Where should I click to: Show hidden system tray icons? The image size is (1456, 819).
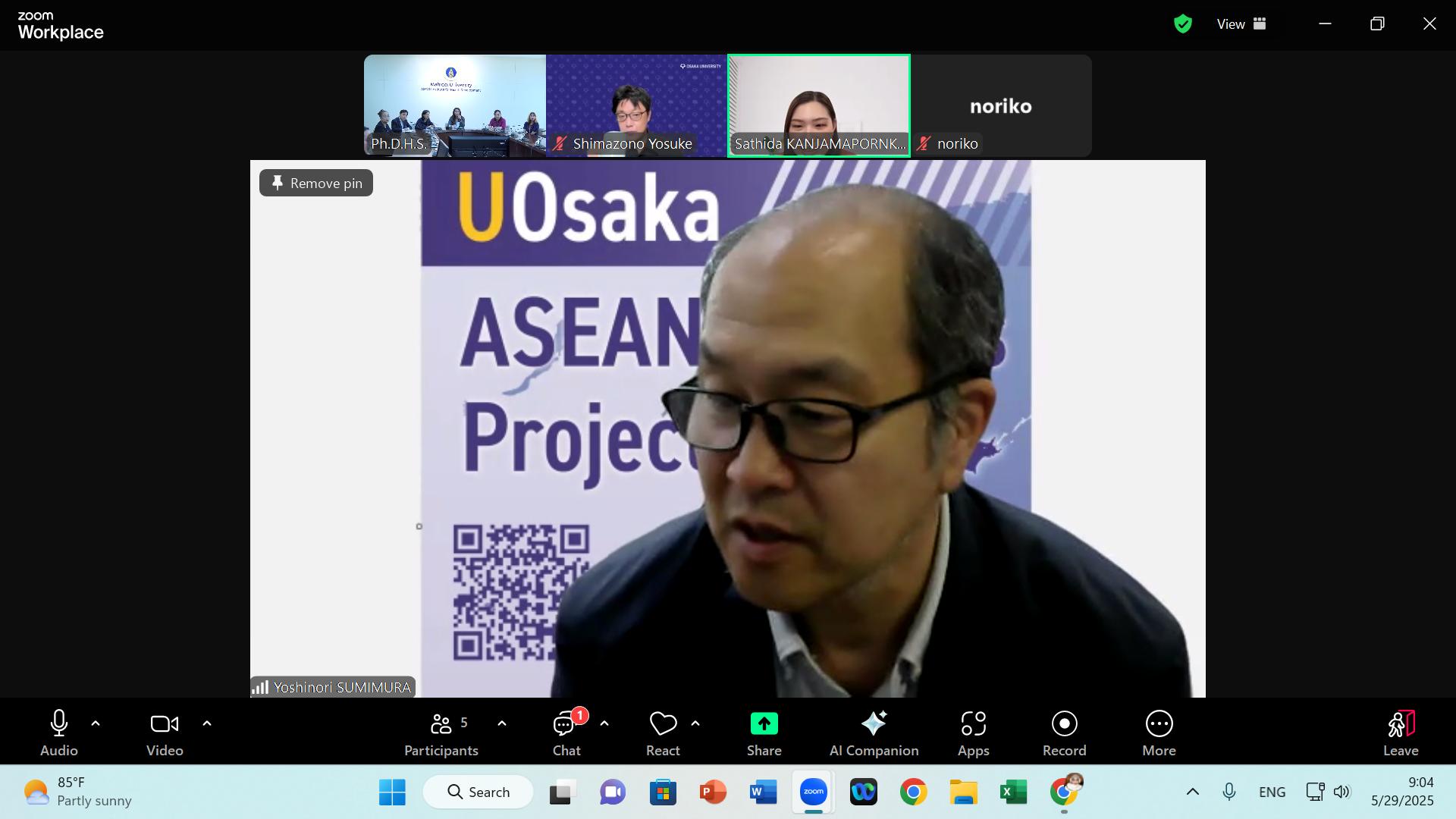click(x=1192, y=792)
